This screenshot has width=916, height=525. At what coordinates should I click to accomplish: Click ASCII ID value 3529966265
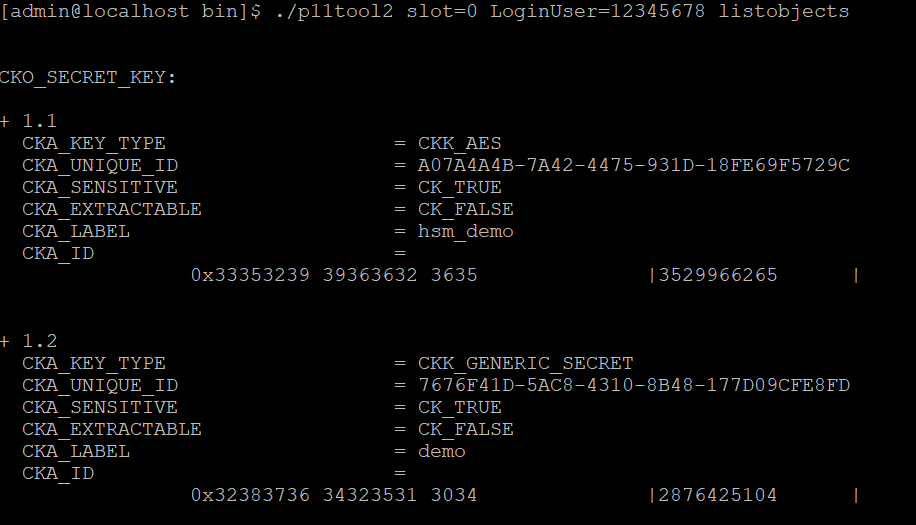point(718,275)
